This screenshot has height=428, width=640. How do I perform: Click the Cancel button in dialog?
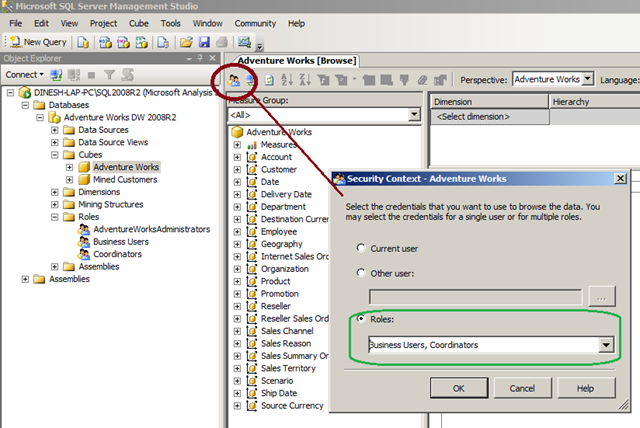pyautogui.click(x=522, y=388)
